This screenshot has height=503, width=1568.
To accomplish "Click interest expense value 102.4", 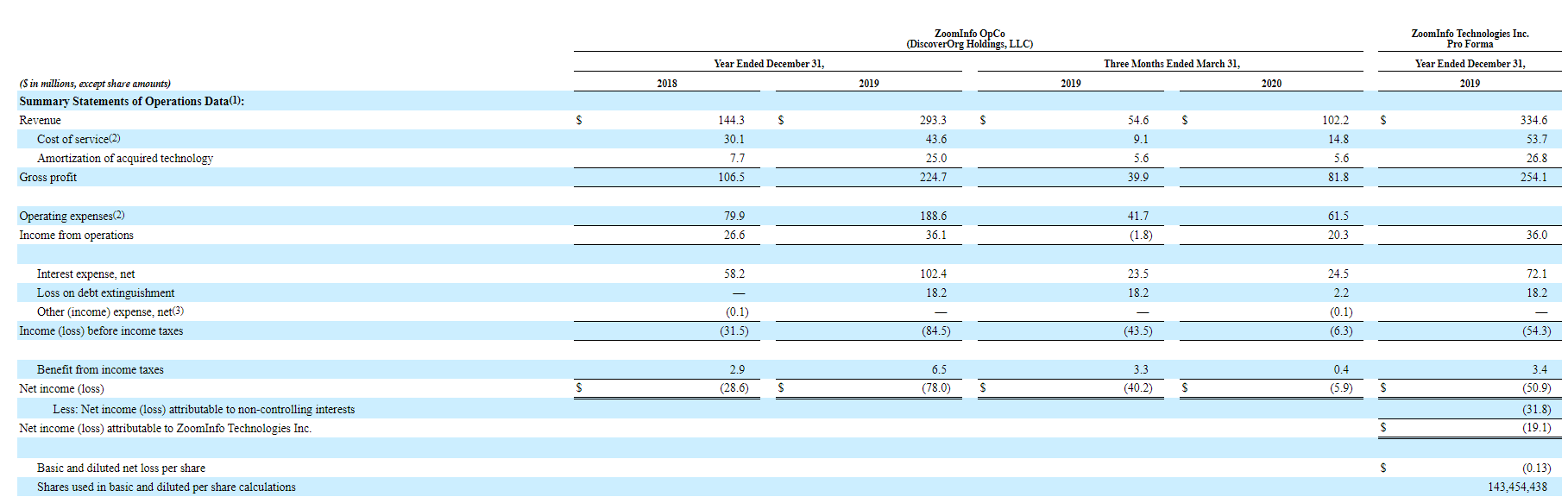I will coord(933,274).
